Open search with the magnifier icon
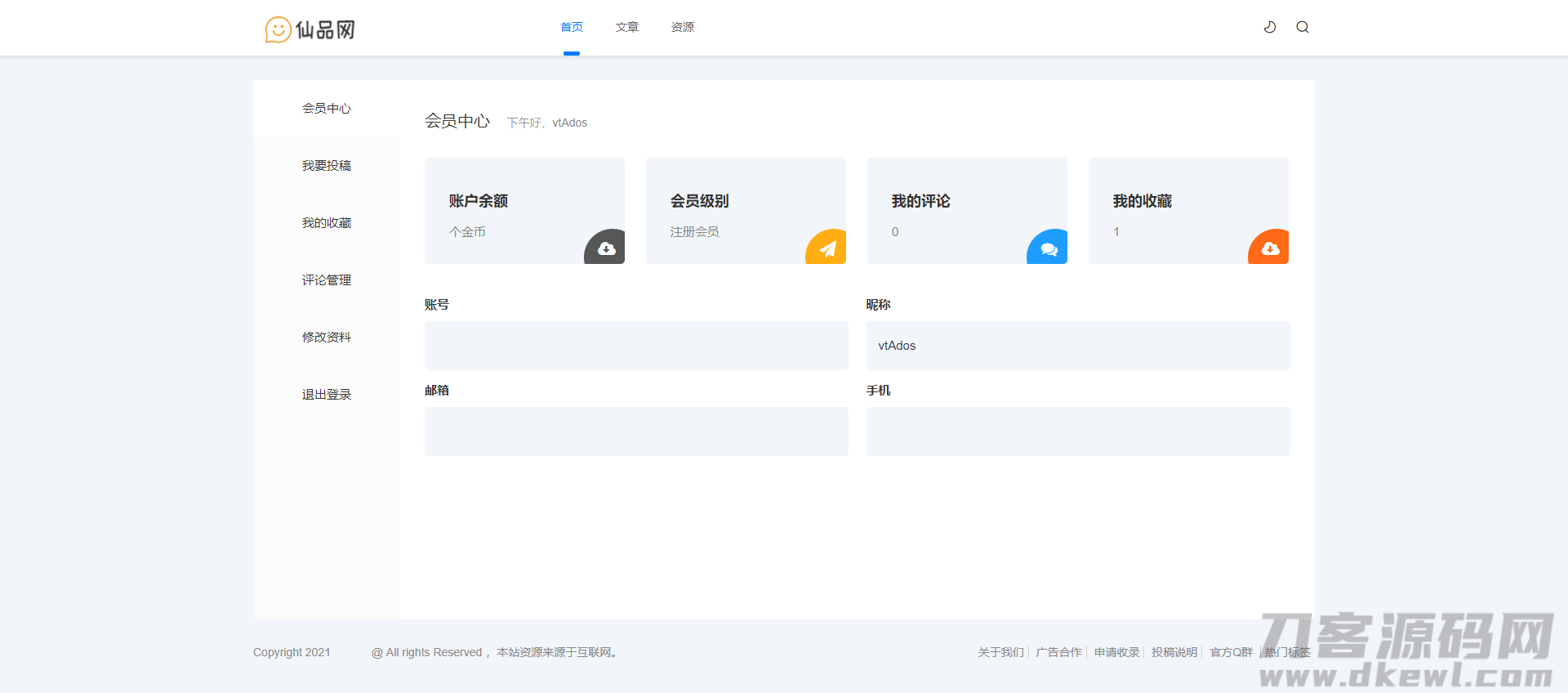1568x693 pixels. coord(1303,27)
